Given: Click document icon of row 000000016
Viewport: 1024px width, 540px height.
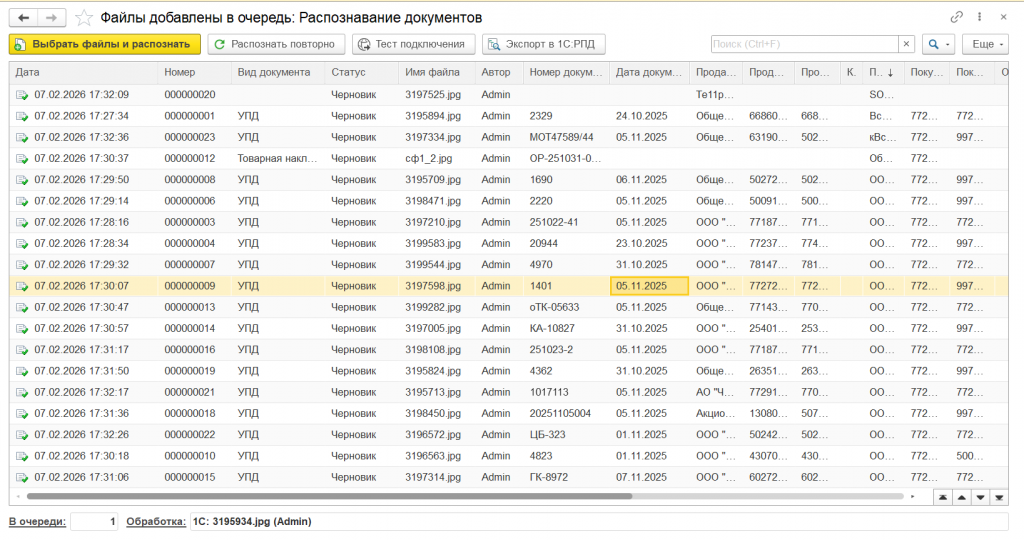Looking at the screenshot, I should (22, 350).
